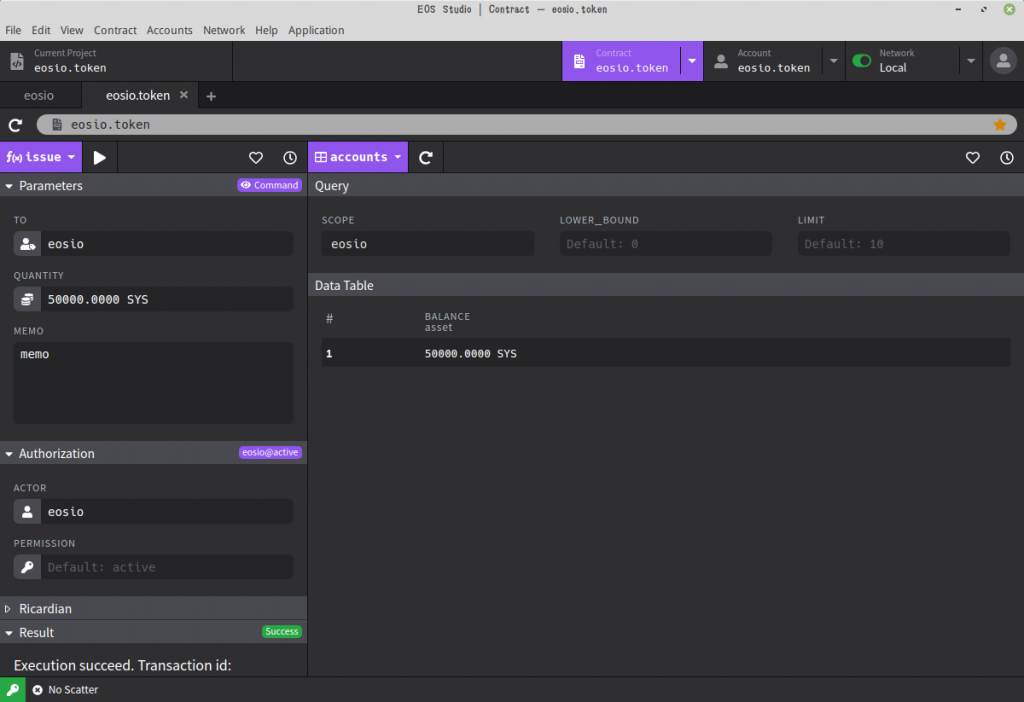This screenshot has height=702, width=1024.
Task: Click the person icon in the ACTOR field
Action: [27, 511]
